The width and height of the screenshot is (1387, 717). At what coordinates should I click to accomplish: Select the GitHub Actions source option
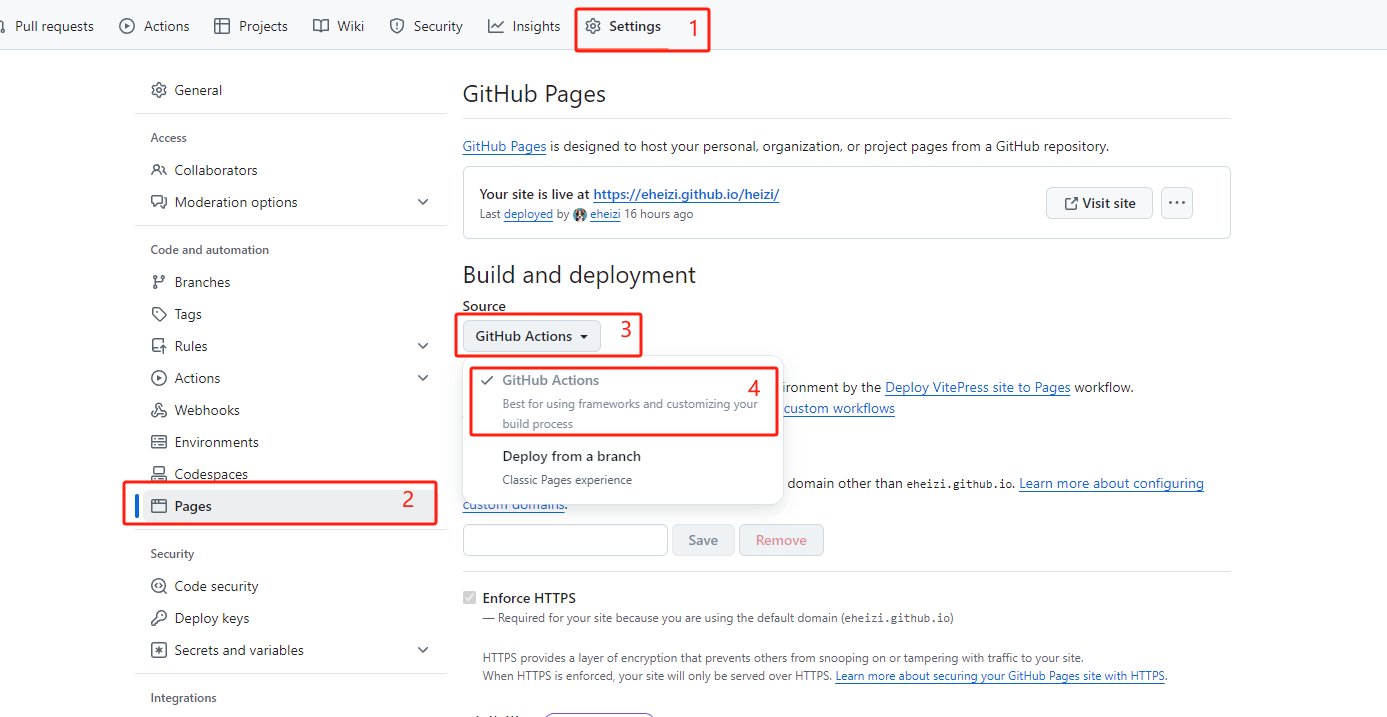tap(551, 380)
